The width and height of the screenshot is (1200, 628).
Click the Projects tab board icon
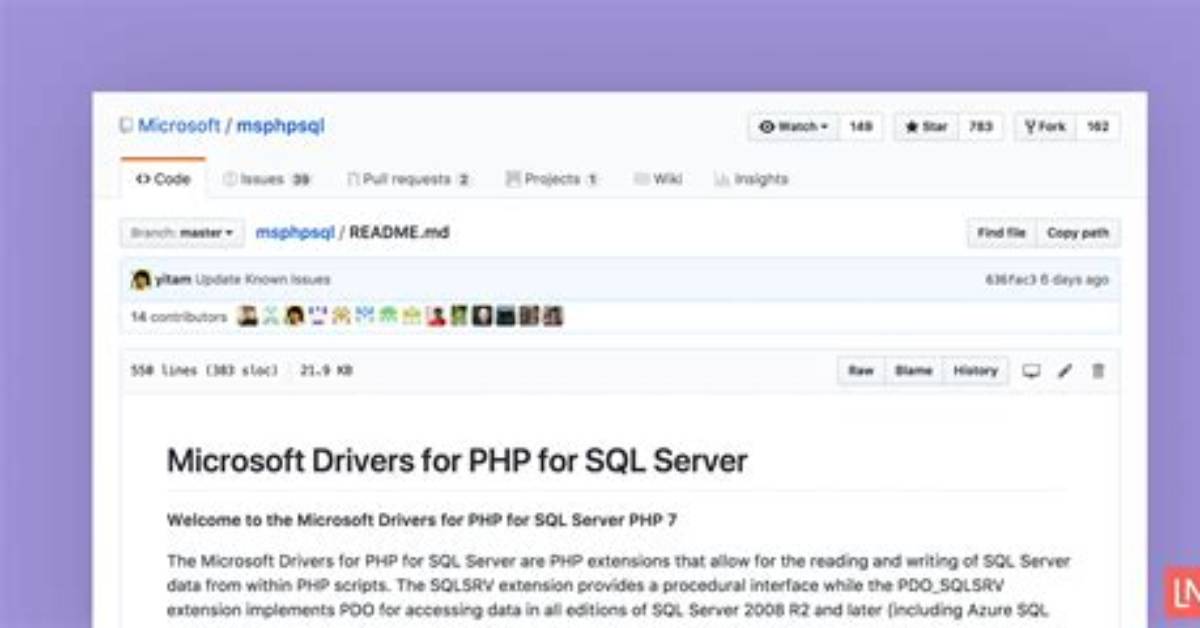coord(513,179)
